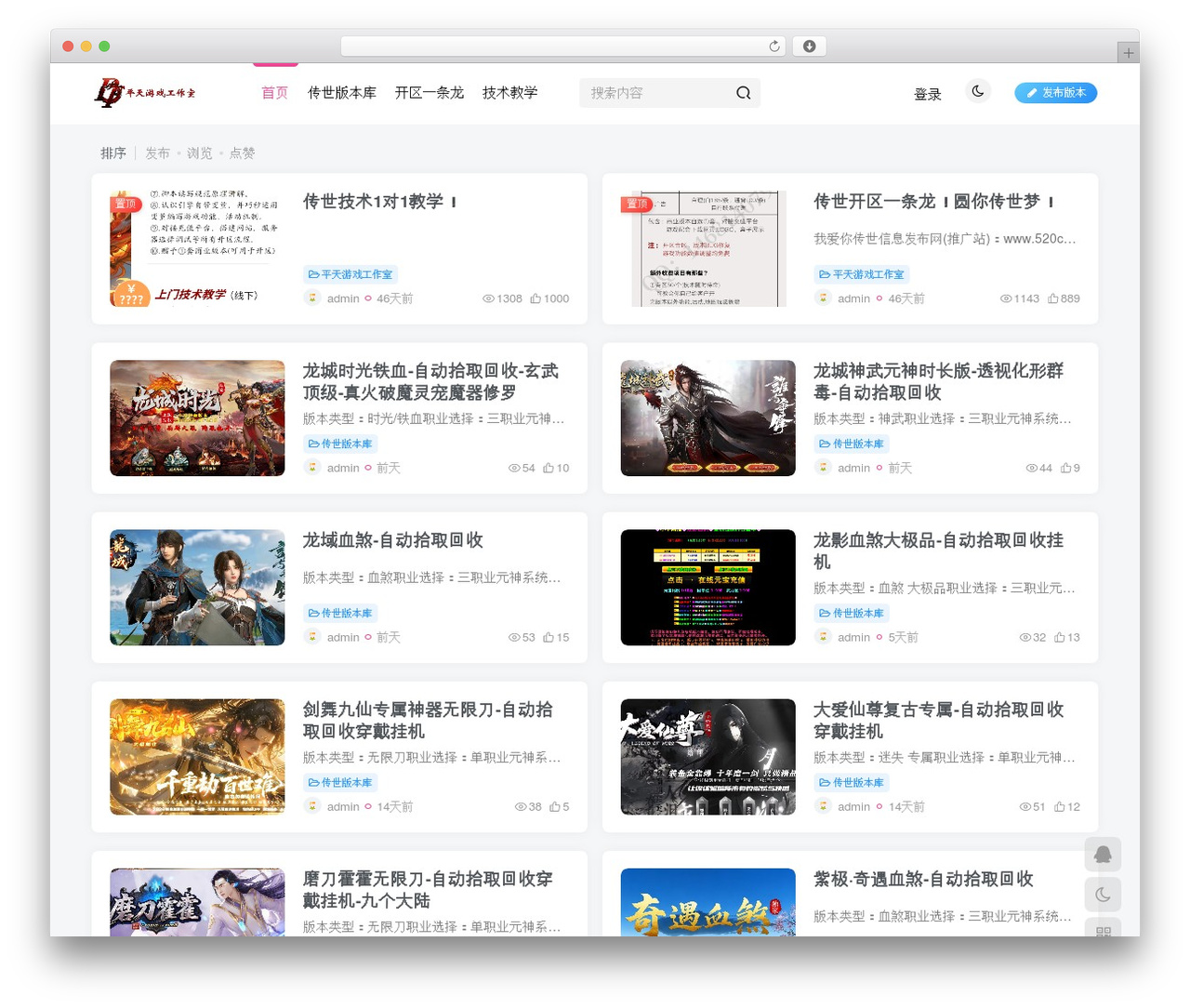Screen dimensions: 1190x1008
Task: Click the floating QQ contact icon
Action: click(1103, 855)
